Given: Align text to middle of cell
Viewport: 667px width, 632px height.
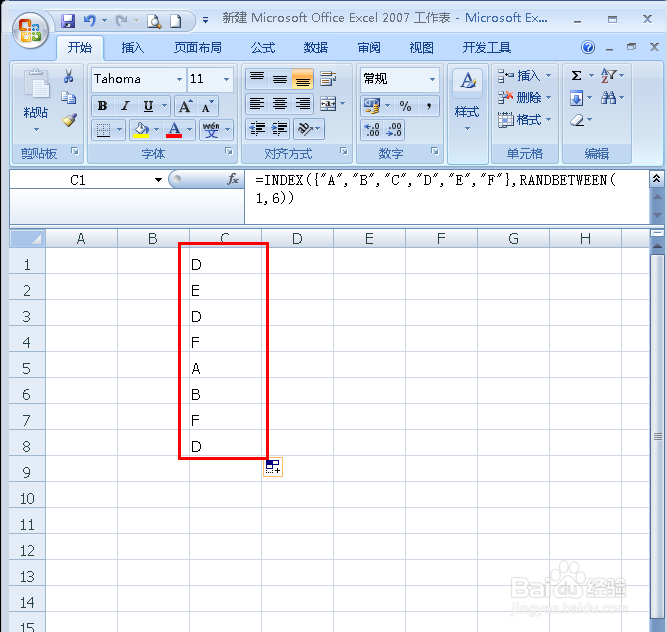Looking at the screenshot, I should point(279,79).
